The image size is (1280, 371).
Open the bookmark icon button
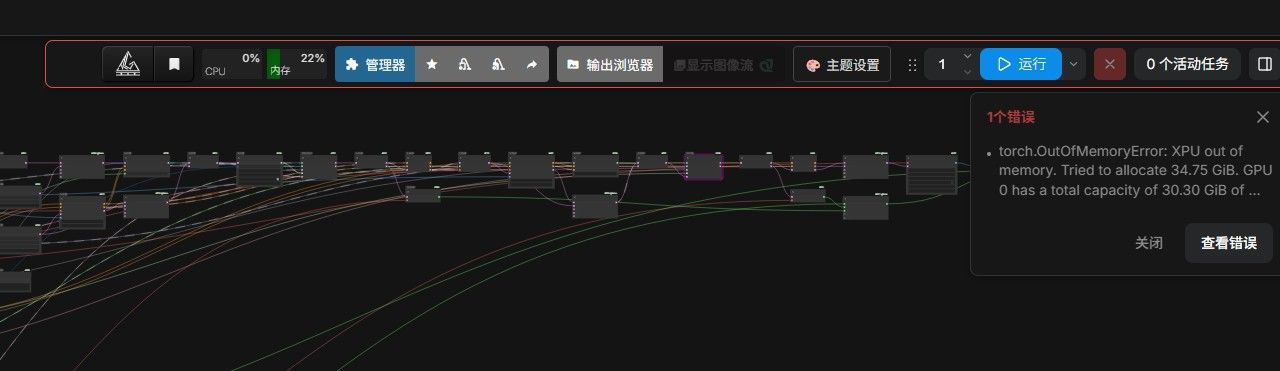pyautogui.click(x=174, y=64)
